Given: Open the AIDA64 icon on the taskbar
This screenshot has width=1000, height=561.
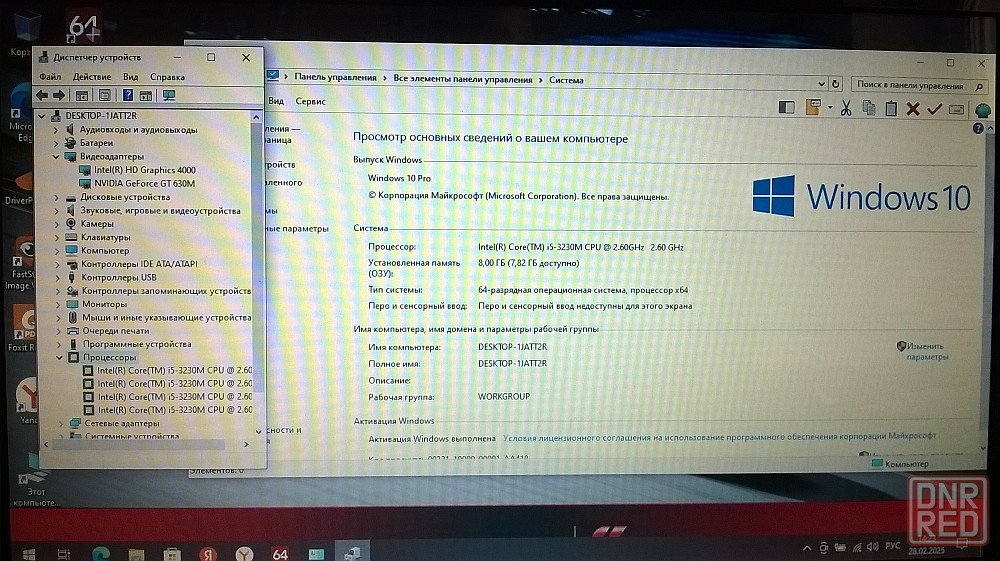Looking at the screenshot, I should pos(280,554).
